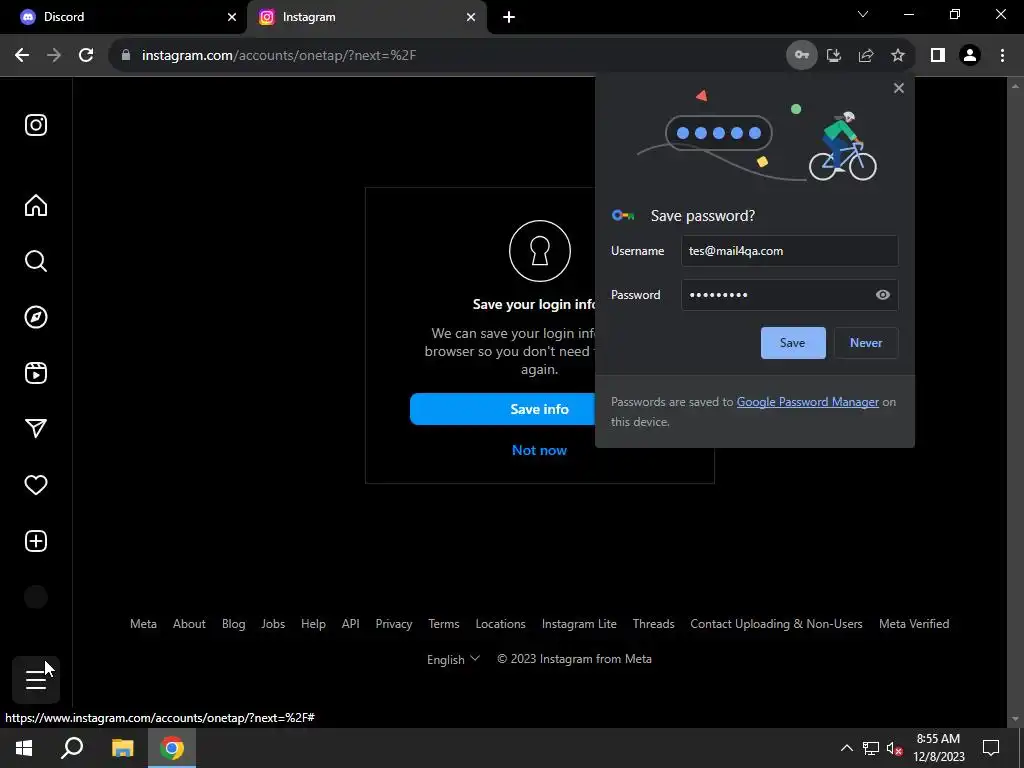
Task: Open Windows notification center
Action: click(991, 748)
